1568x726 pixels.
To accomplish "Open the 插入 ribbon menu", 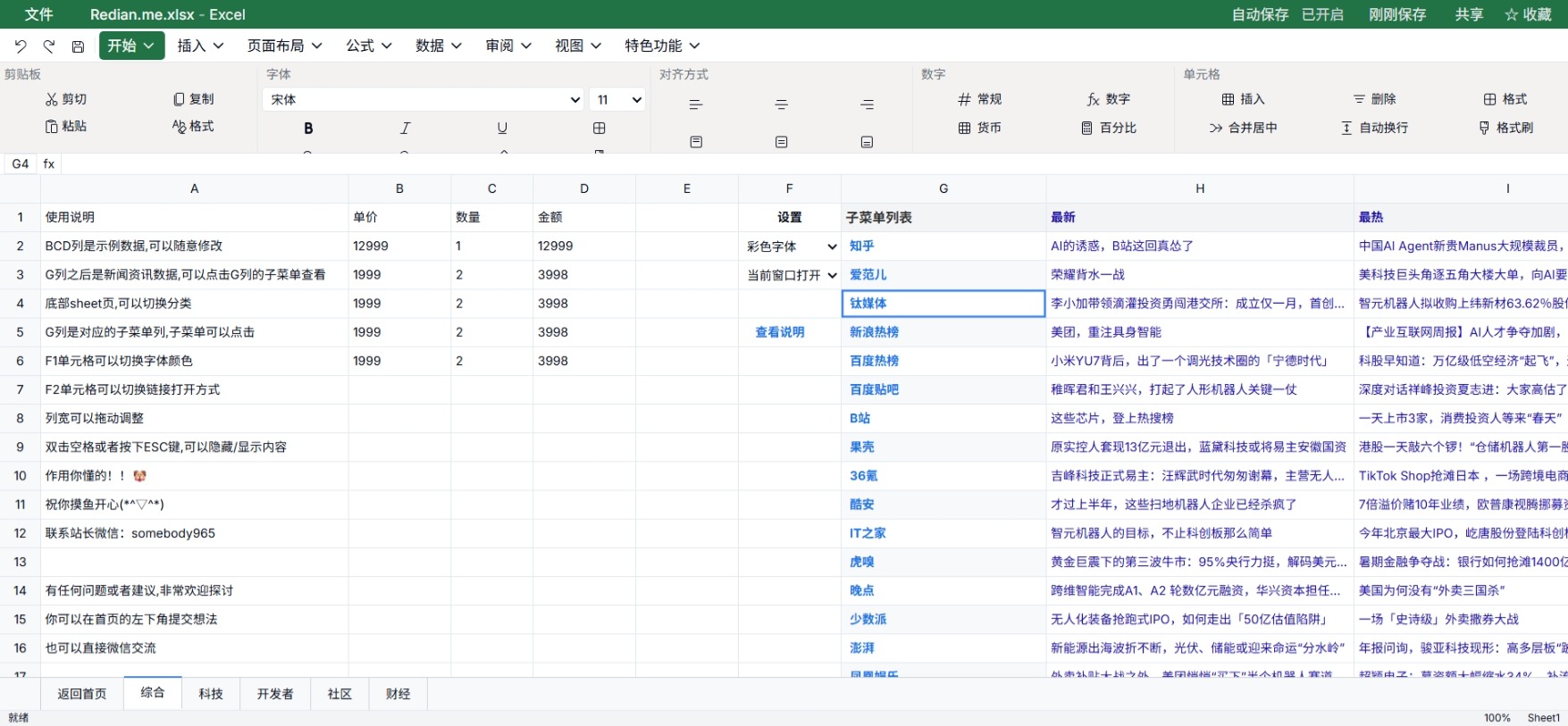I will pyautogui.click(x=200, y=46).
